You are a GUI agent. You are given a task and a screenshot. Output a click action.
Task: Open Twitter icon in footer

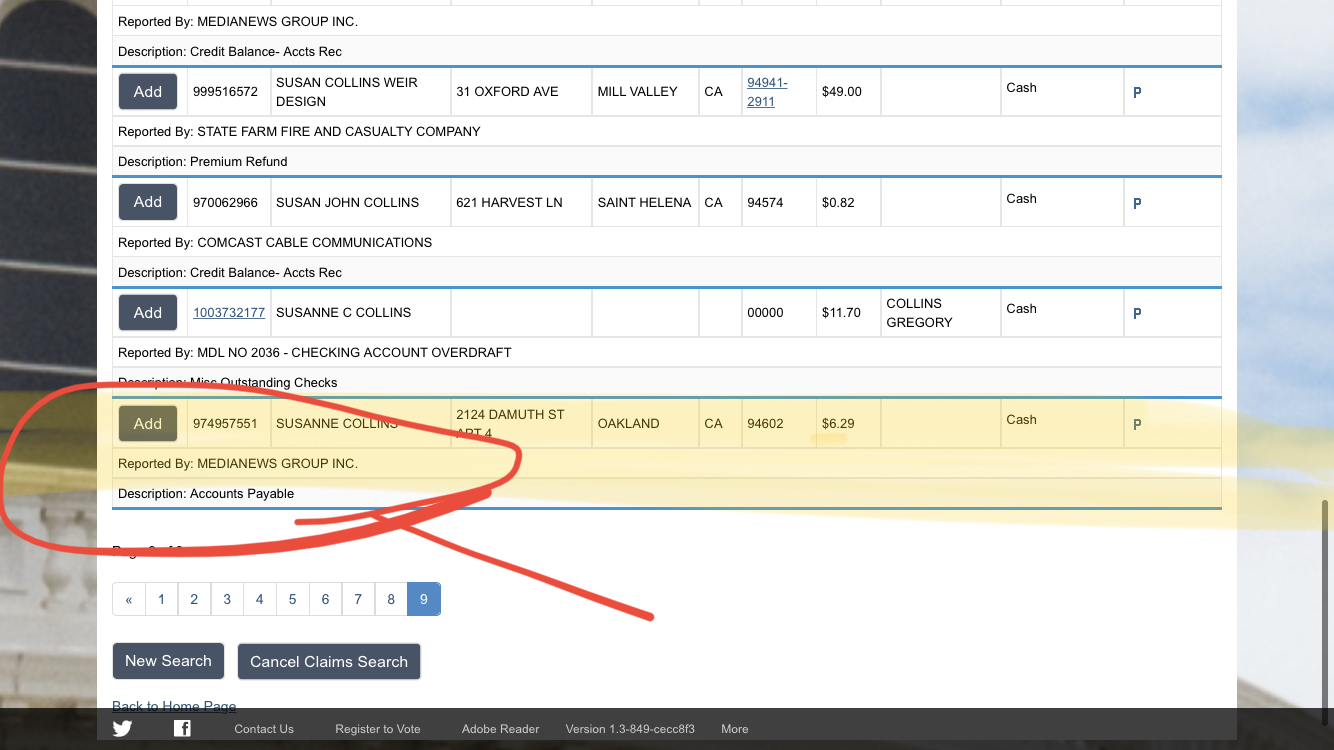(x=122, y=728)
